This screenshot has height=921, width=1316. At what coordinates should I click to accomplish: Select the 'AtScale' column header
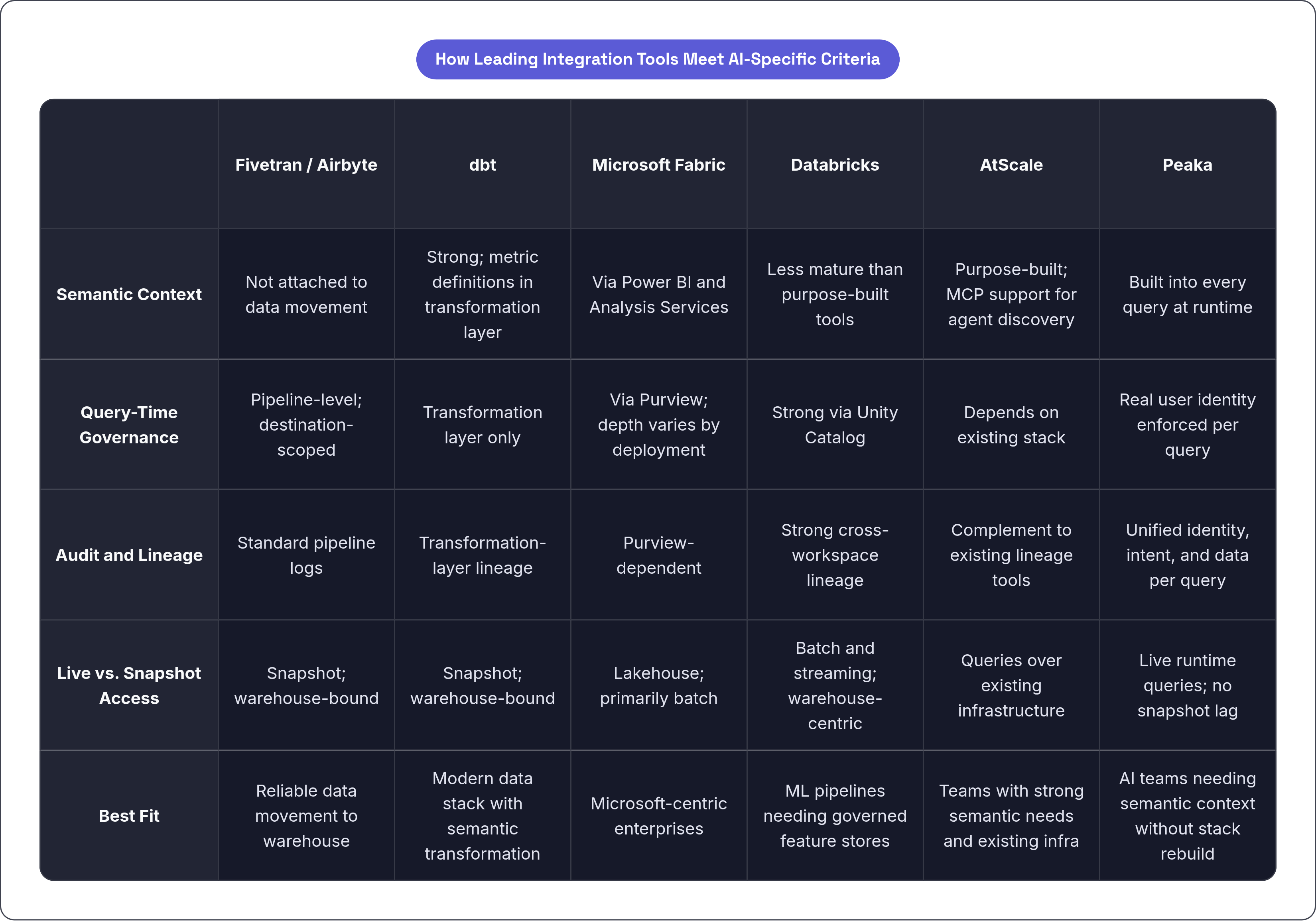(x=1011, y=165)
